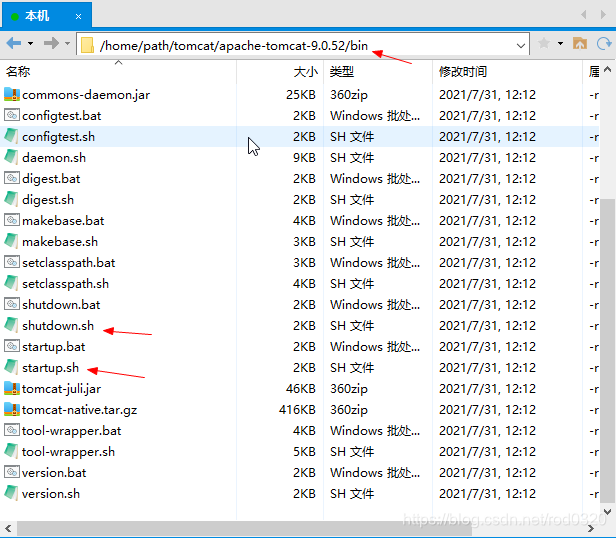616x538 pixels.
Task: Click commons-daemon.jar archive icon
Action: (12, 94)
